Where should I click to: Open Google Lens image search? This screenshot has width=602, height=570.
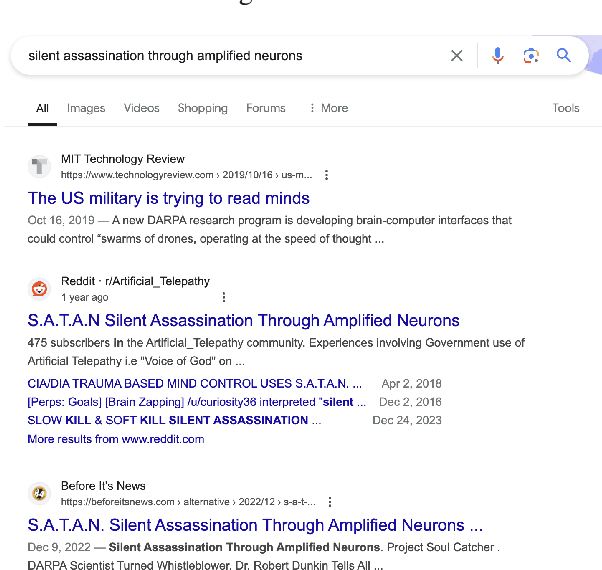pyautogui.click(x=531, y=56)
